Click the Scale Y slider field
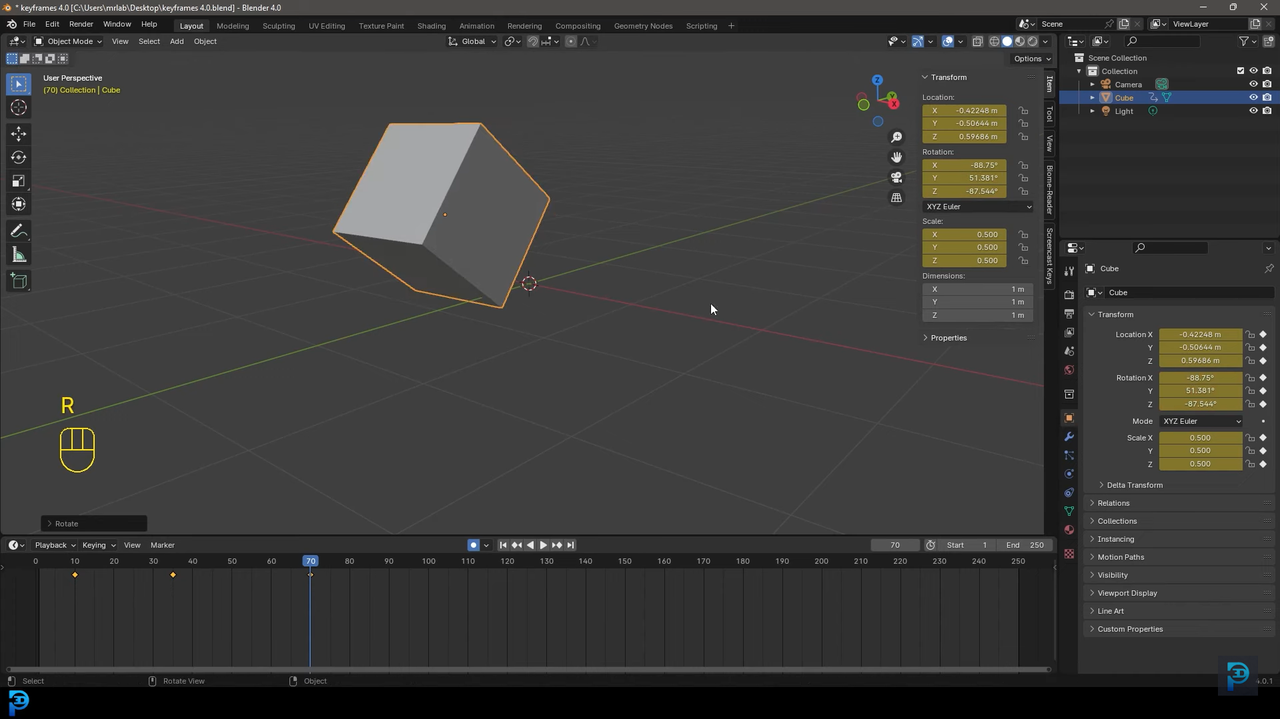This screenshot has height=719, width=1280. [x=1201, y=451]
